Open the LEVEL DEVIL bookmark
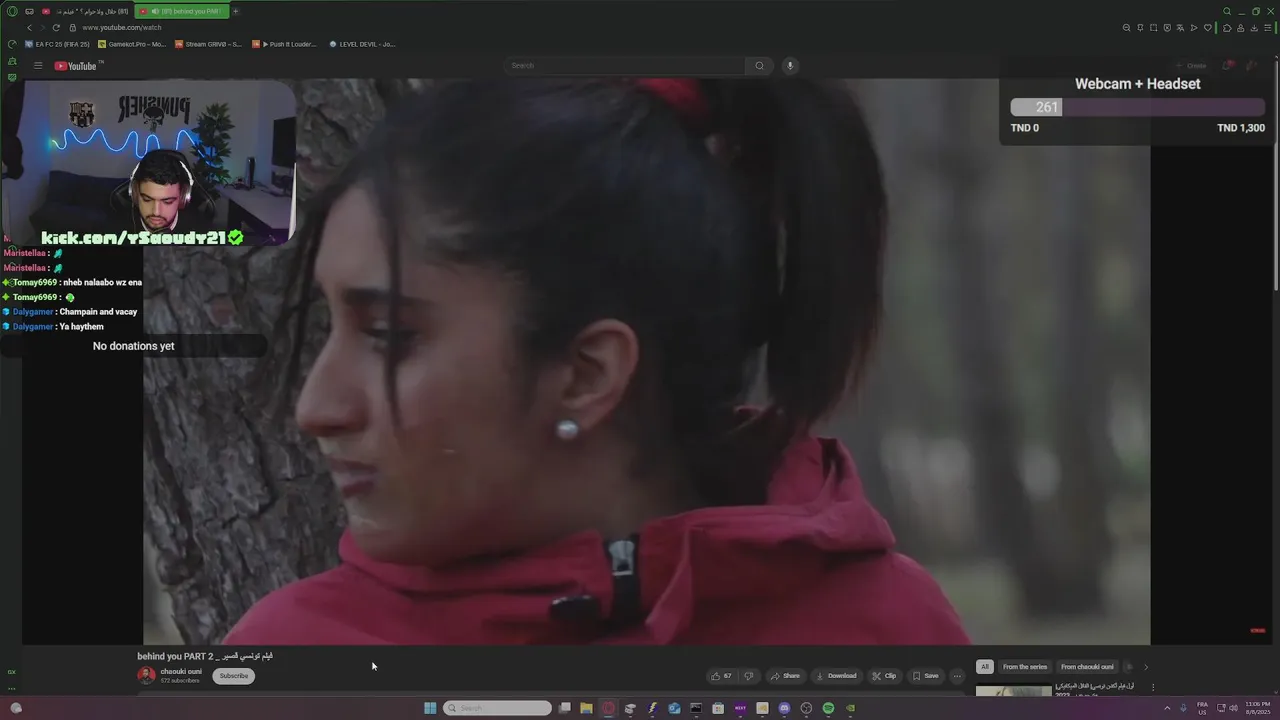This screenshot has width=1280, height=720. coord(362,44)
